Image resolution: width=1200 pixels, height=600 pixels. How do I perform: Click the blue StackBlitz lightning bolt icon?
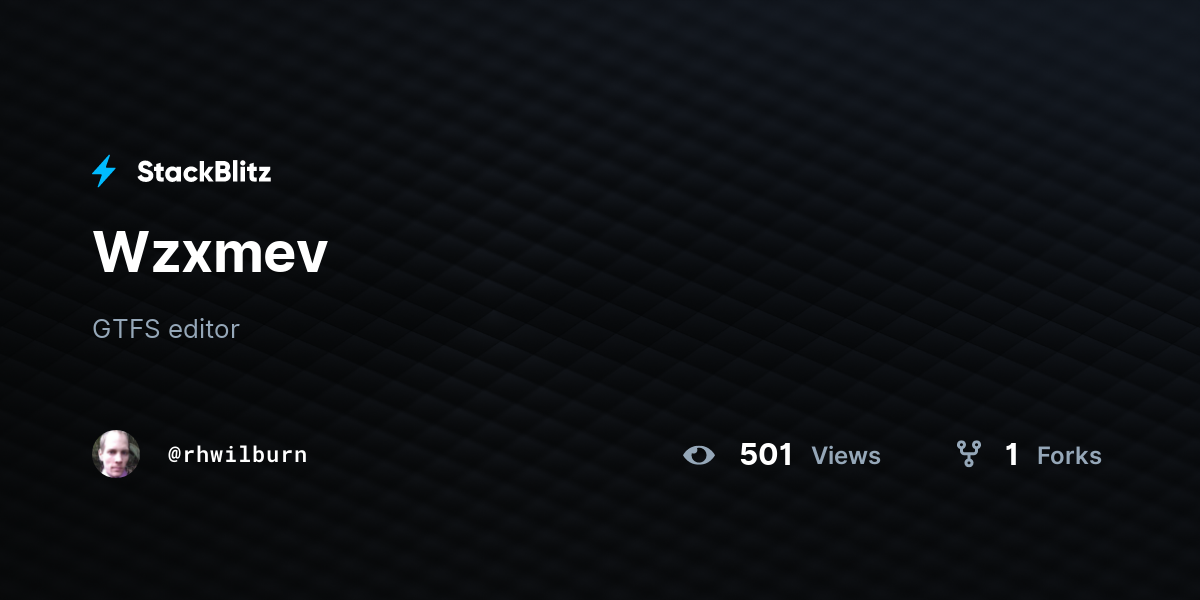pos(104,172)
